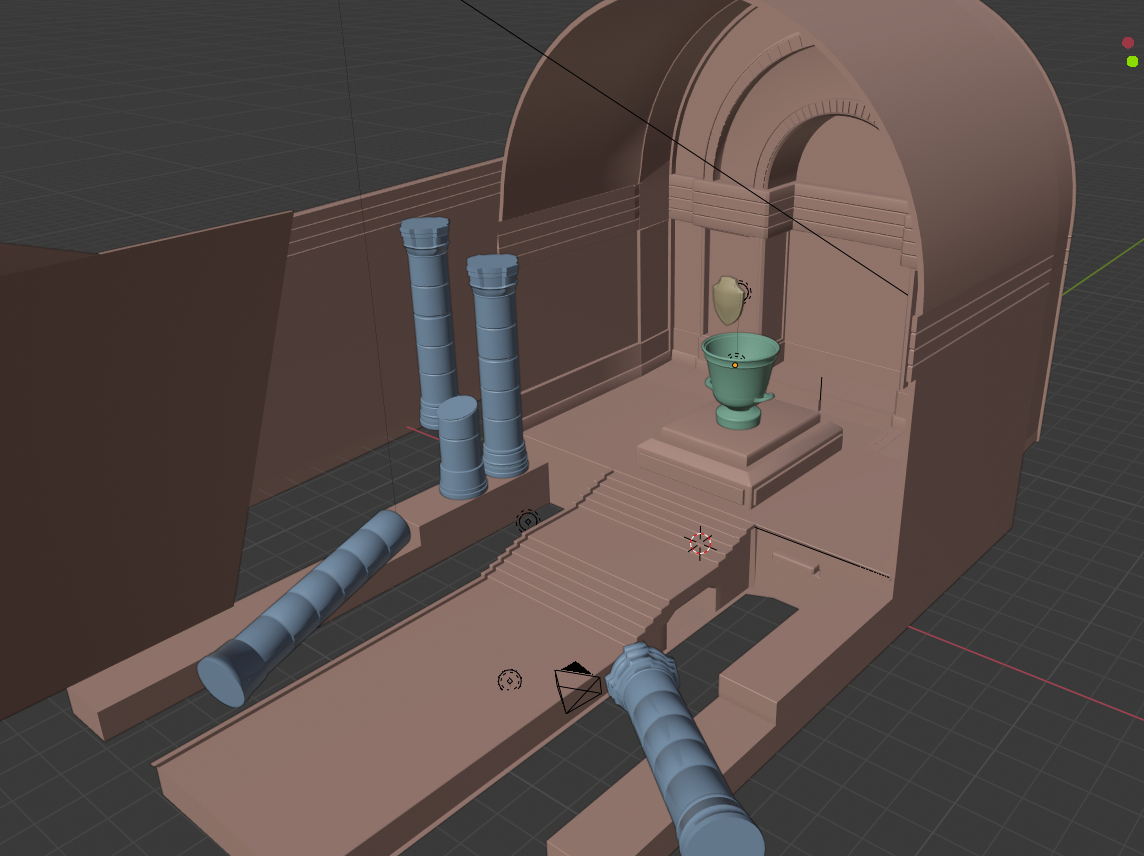
Task: Click the bright green axis dot of the navigation gizmo
Action: tap(1132, 61)
